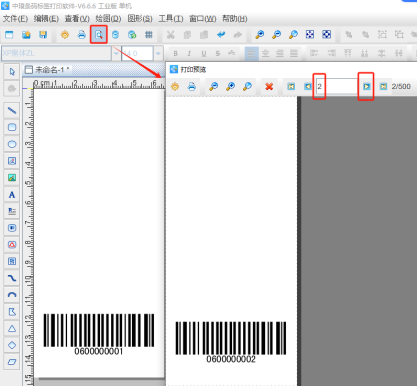The width and height of the screenshot is (418, 387).
Task: Open the 图形(S) menu
Action: [140, 19]
